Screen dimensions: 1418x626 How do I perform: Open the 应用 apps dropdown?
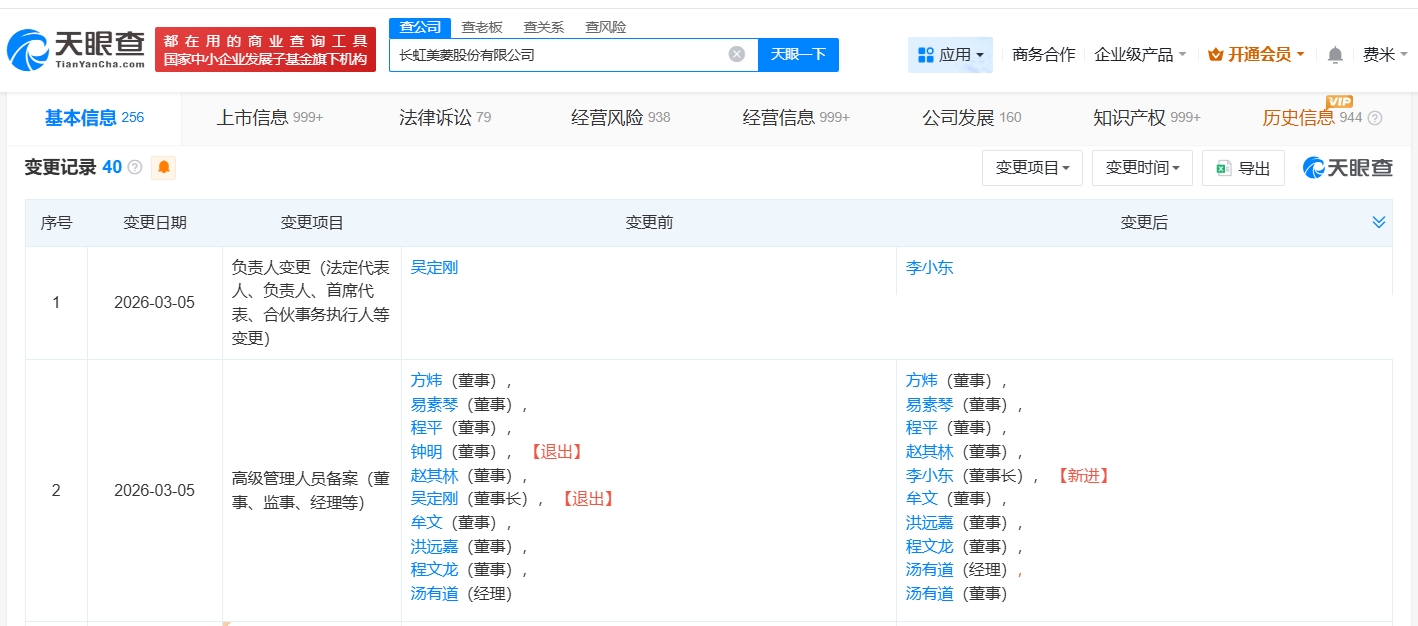click(950, 55)
